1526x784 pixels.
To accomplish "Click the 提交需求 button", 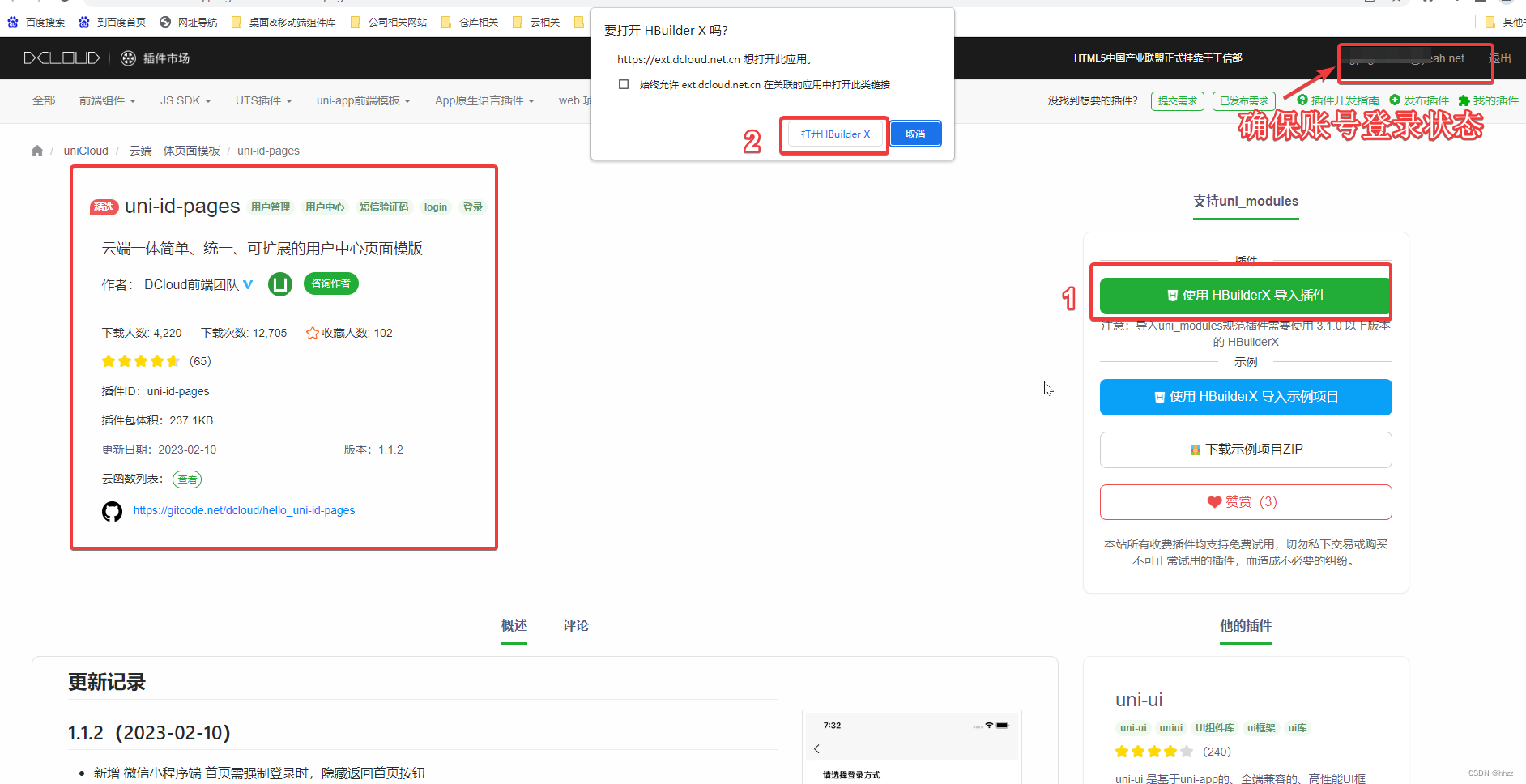I will 1177,101.
